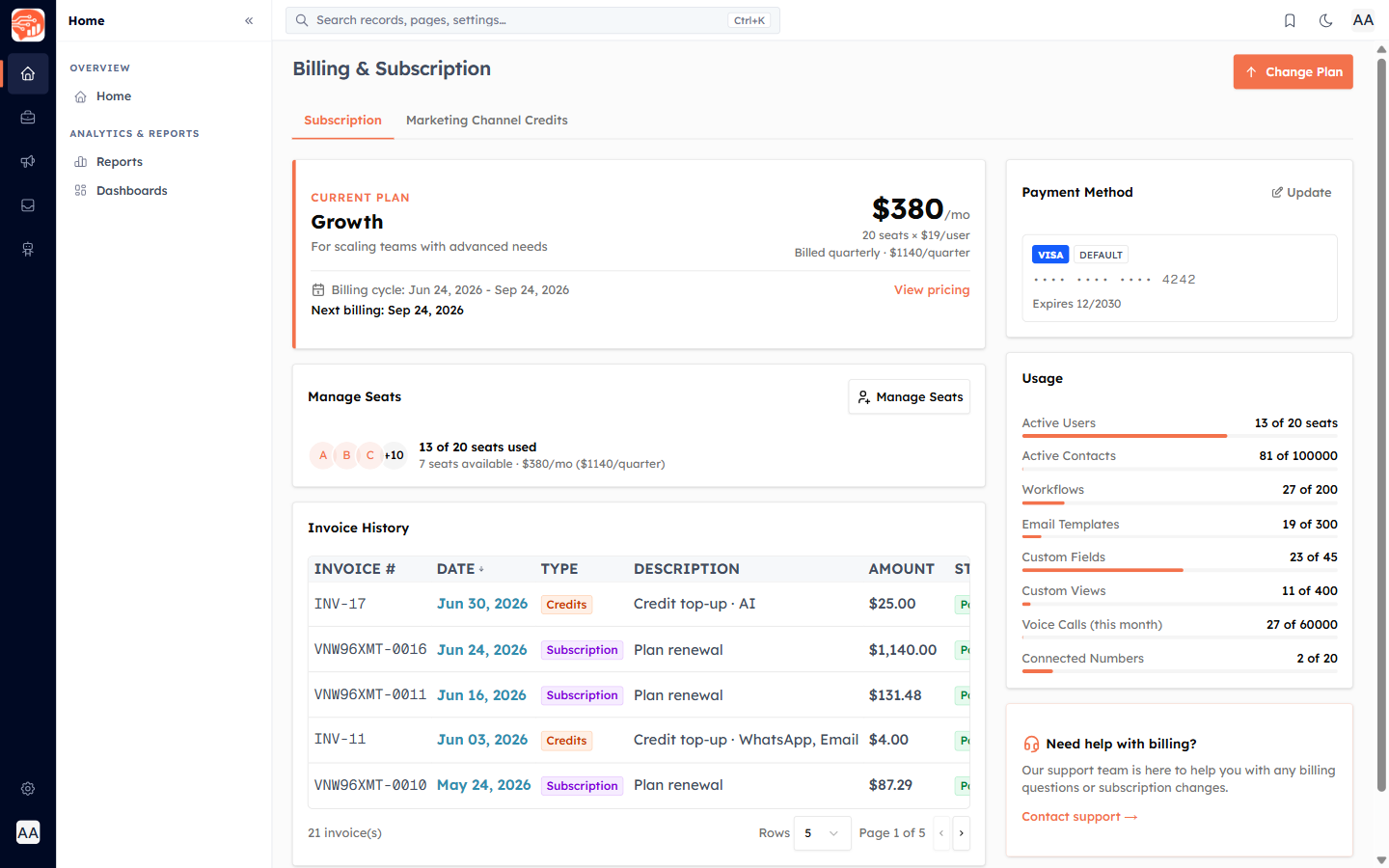Screen dimensions: 1389x868
Task: Click the Reports chart icon in the sidebar
Action: [x=81, y=162]
